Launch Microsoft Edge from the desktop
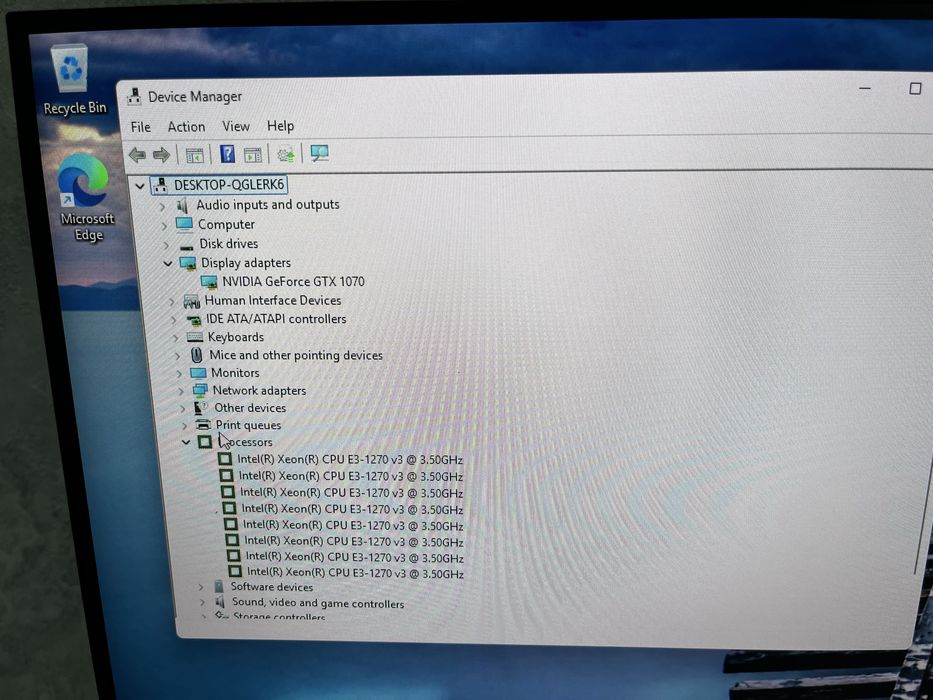The height and width of the screenshot is (700, 933). (86, 197)
